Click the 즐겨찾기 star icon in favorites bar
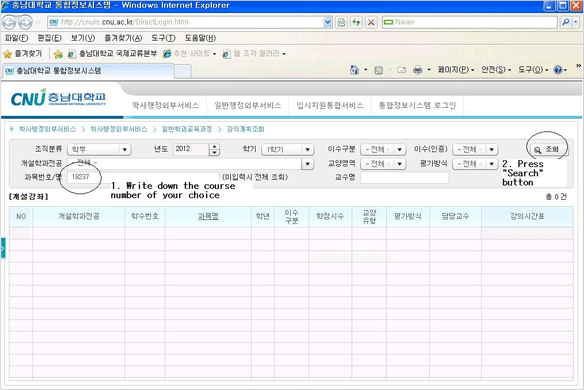Screen dimensions: 584x390 click(7, 54)
